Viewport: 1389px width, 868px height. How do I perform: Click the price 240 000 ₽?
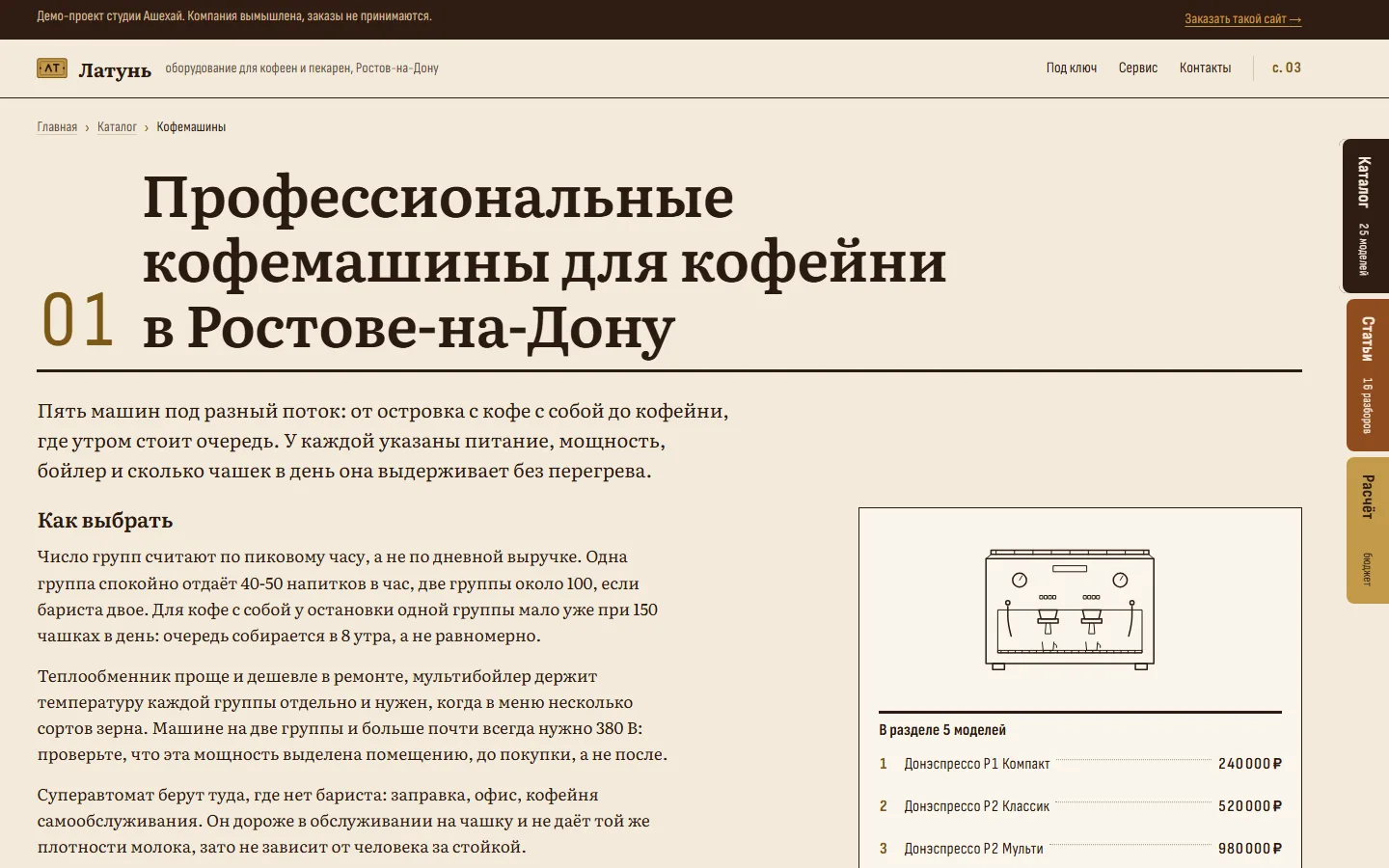click(x=1250, y=764)
